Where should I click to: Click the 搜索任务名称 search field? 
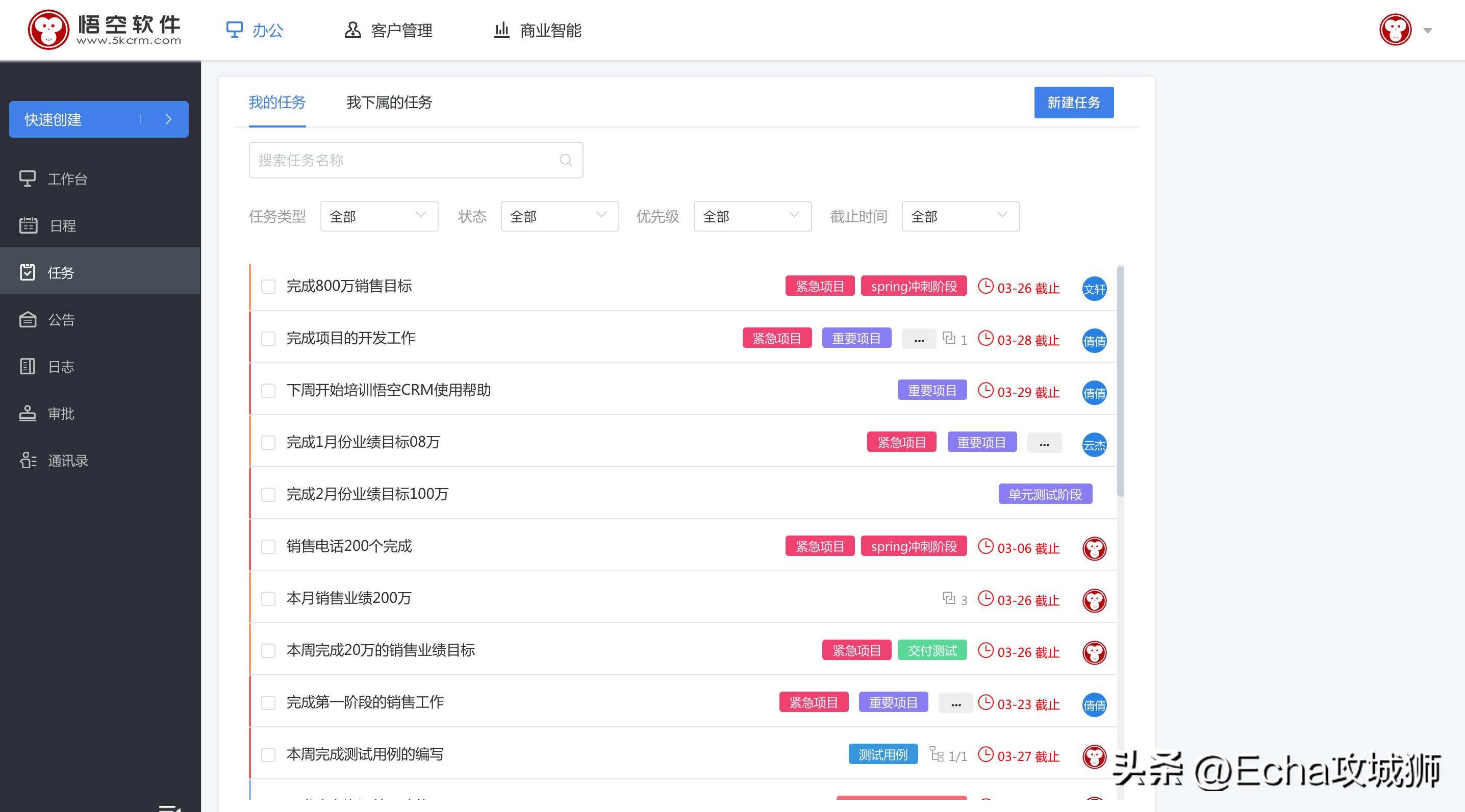pos(415,160)
